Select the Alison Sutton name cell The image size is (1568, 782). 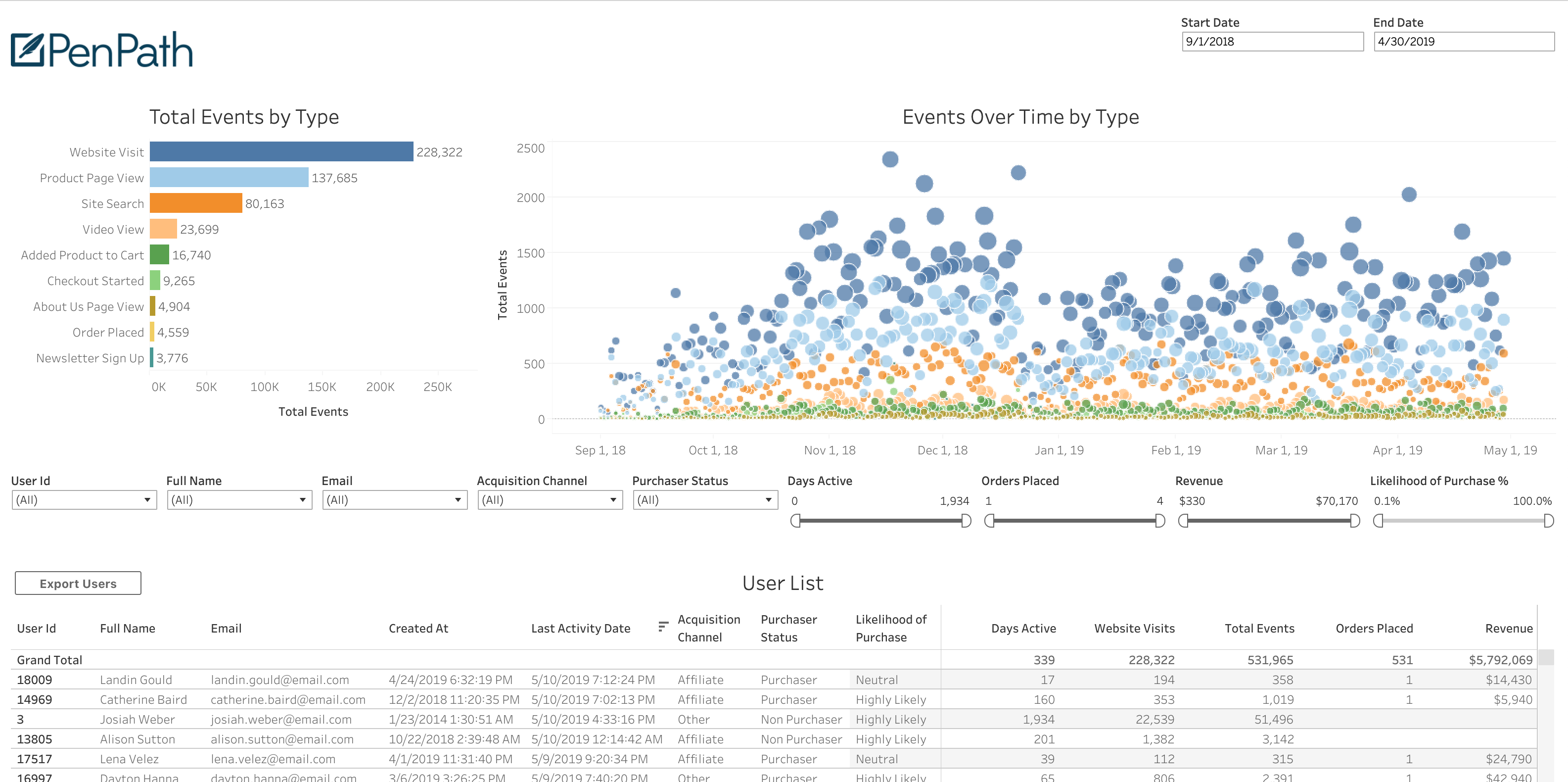pyautogui.click(x=138, y=739)
